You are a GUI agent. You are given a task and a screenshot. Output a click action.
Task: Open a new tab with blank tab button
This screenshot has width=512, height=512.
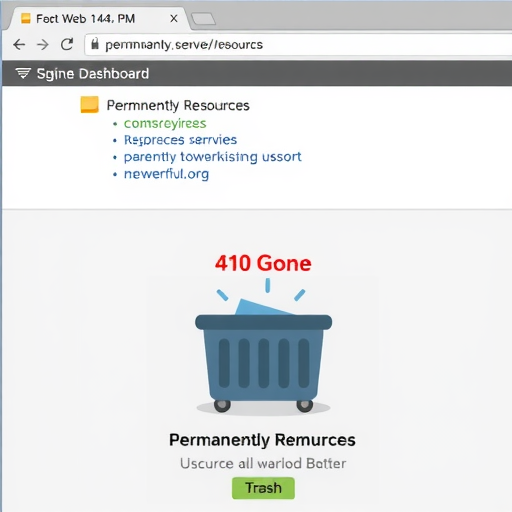pos(203,19)
